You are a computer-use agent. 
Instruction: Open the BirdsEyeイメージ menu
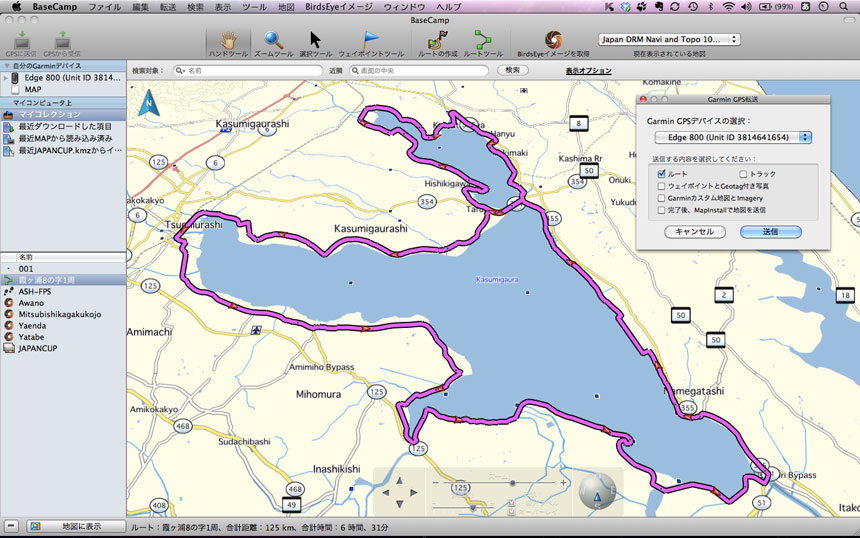338,7
